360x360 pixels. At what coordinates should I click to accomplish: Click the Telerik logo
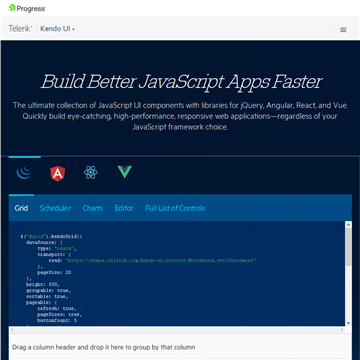[20, 29]
